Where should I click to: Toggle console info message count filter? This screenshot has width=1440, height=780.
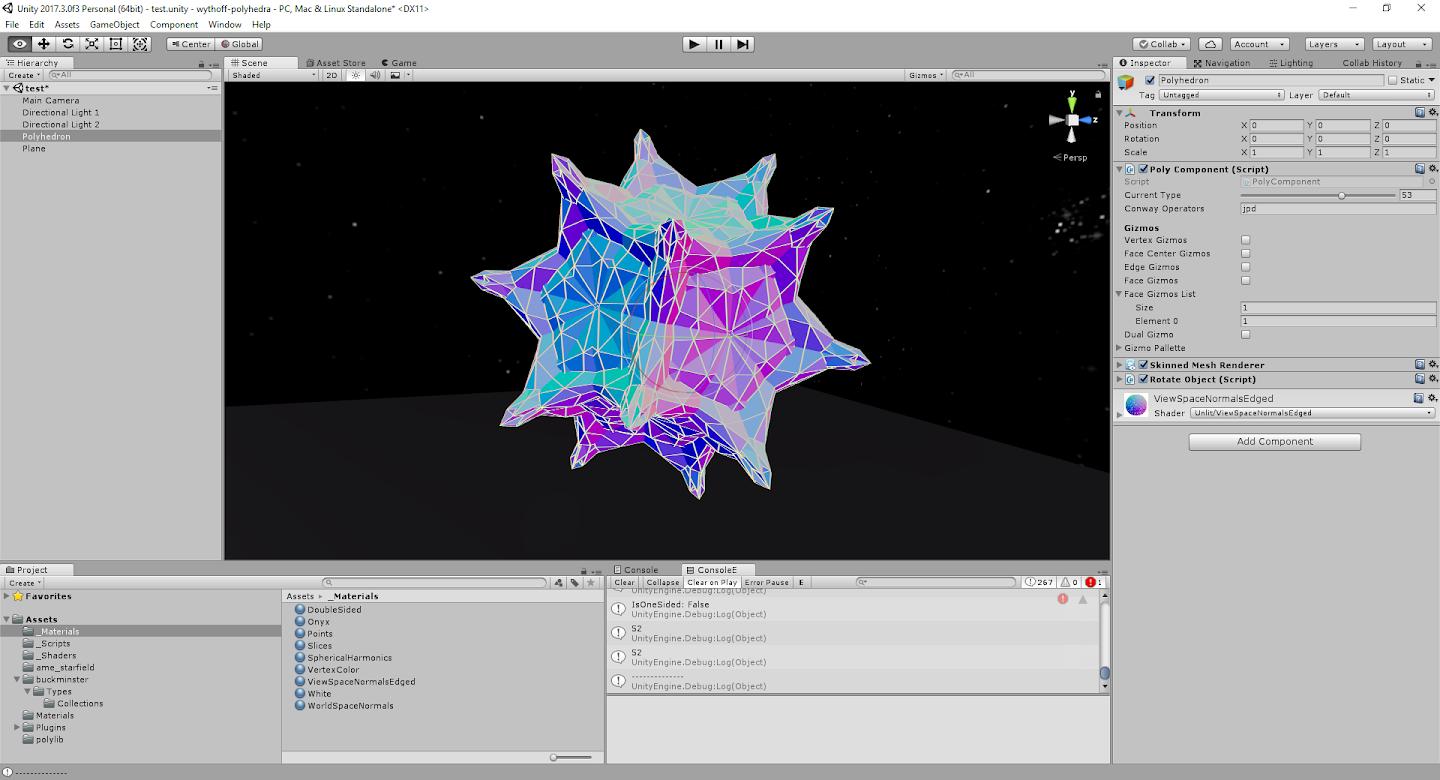1040,582
